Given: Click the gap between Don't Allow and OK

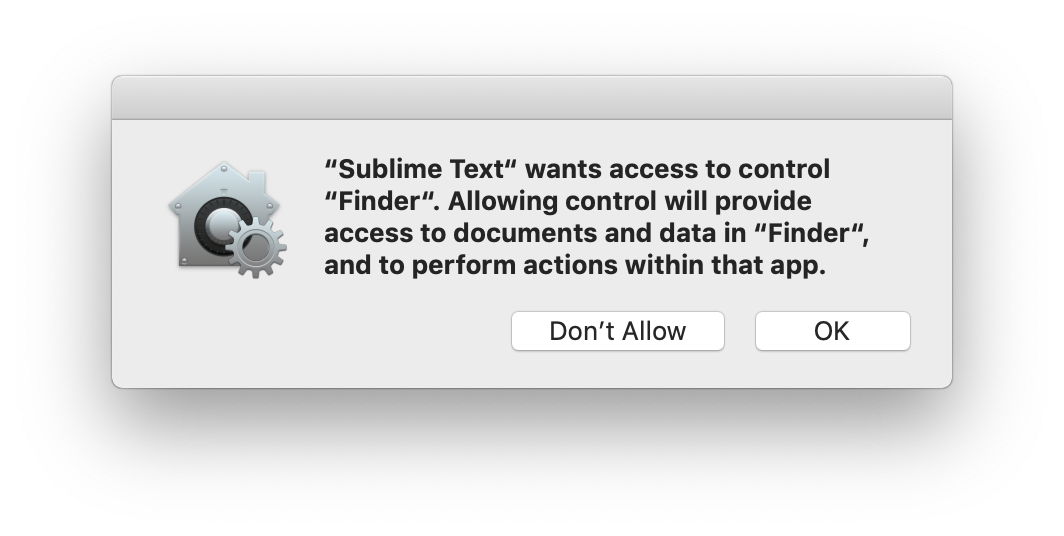Looking at the screenshot, I should [740, 331].
